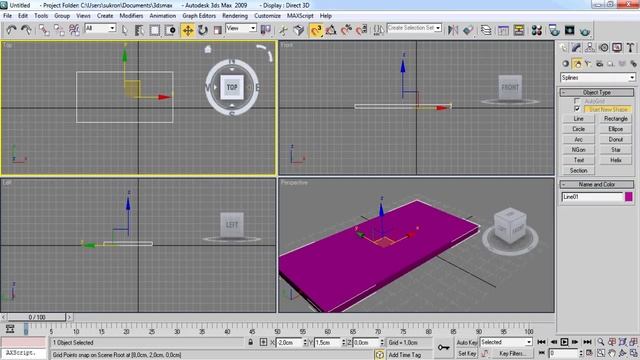This screenshot has width=640, height=360.
Task: Click the Use Pivot Point Center icon
Action: coord(266,30)
